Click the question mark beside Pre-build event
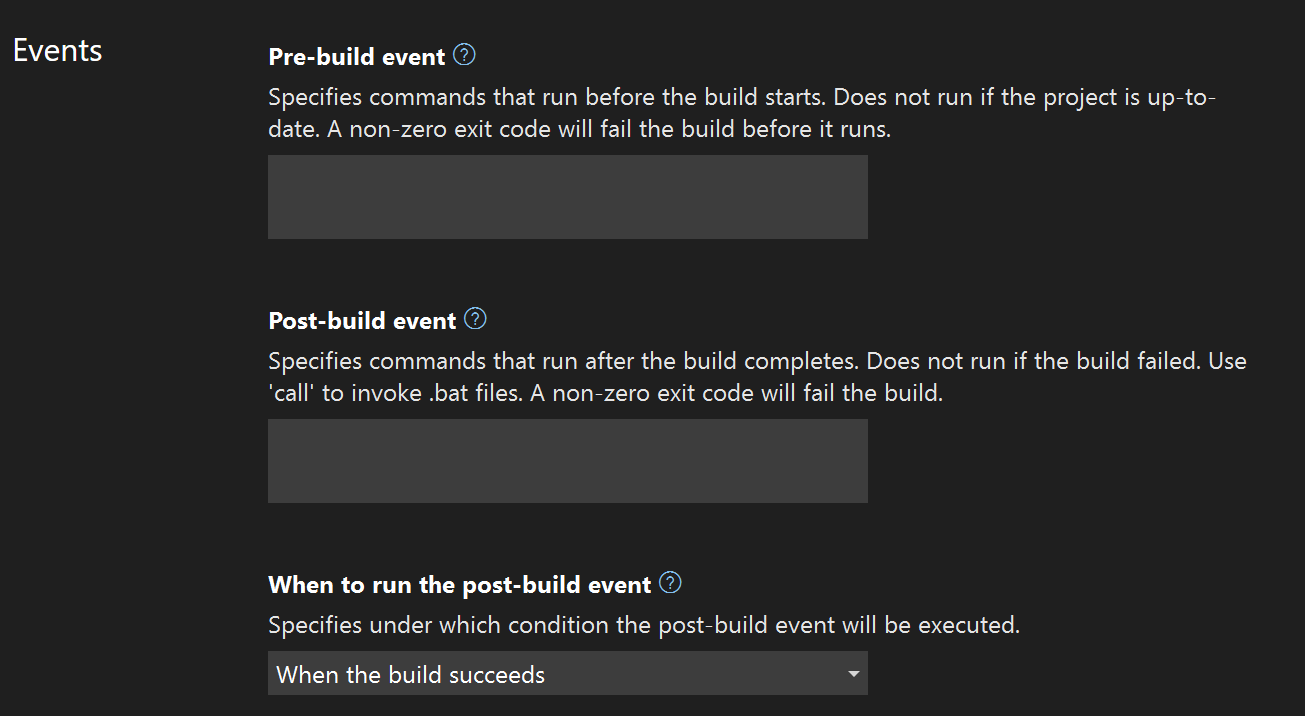Image resolution: width=1305 pixels, height=716 pixels. 463,56
